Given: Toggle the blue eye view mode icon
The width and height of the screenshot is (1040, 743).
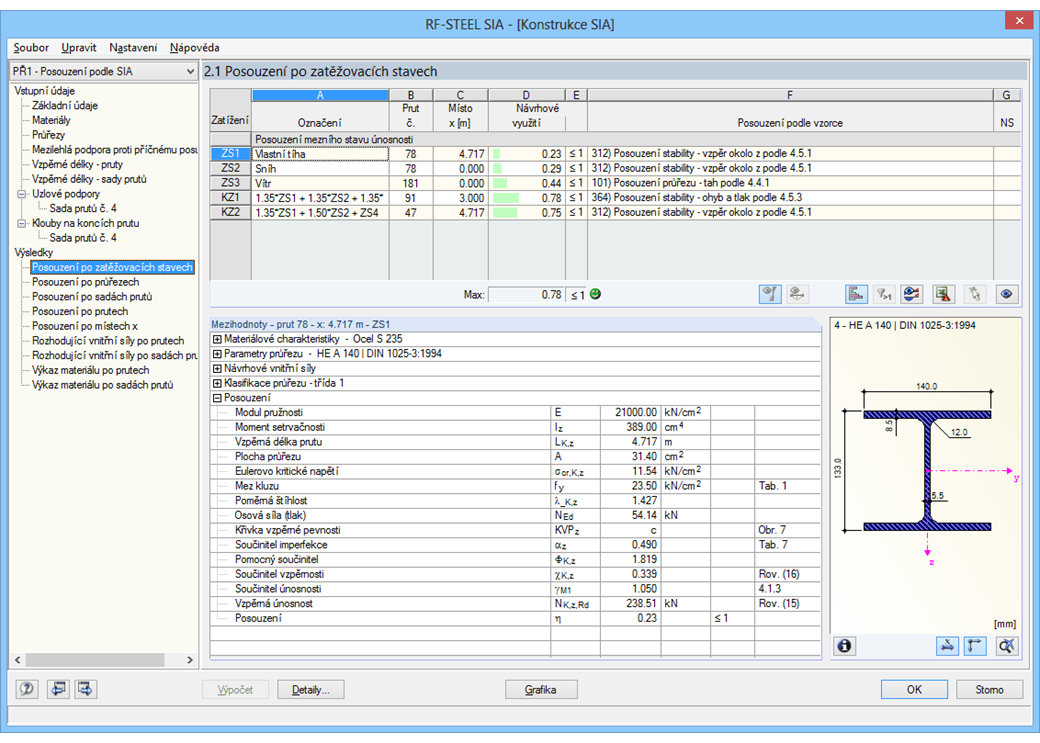Looking at the screenshot, I should (x=1006, y=294).
